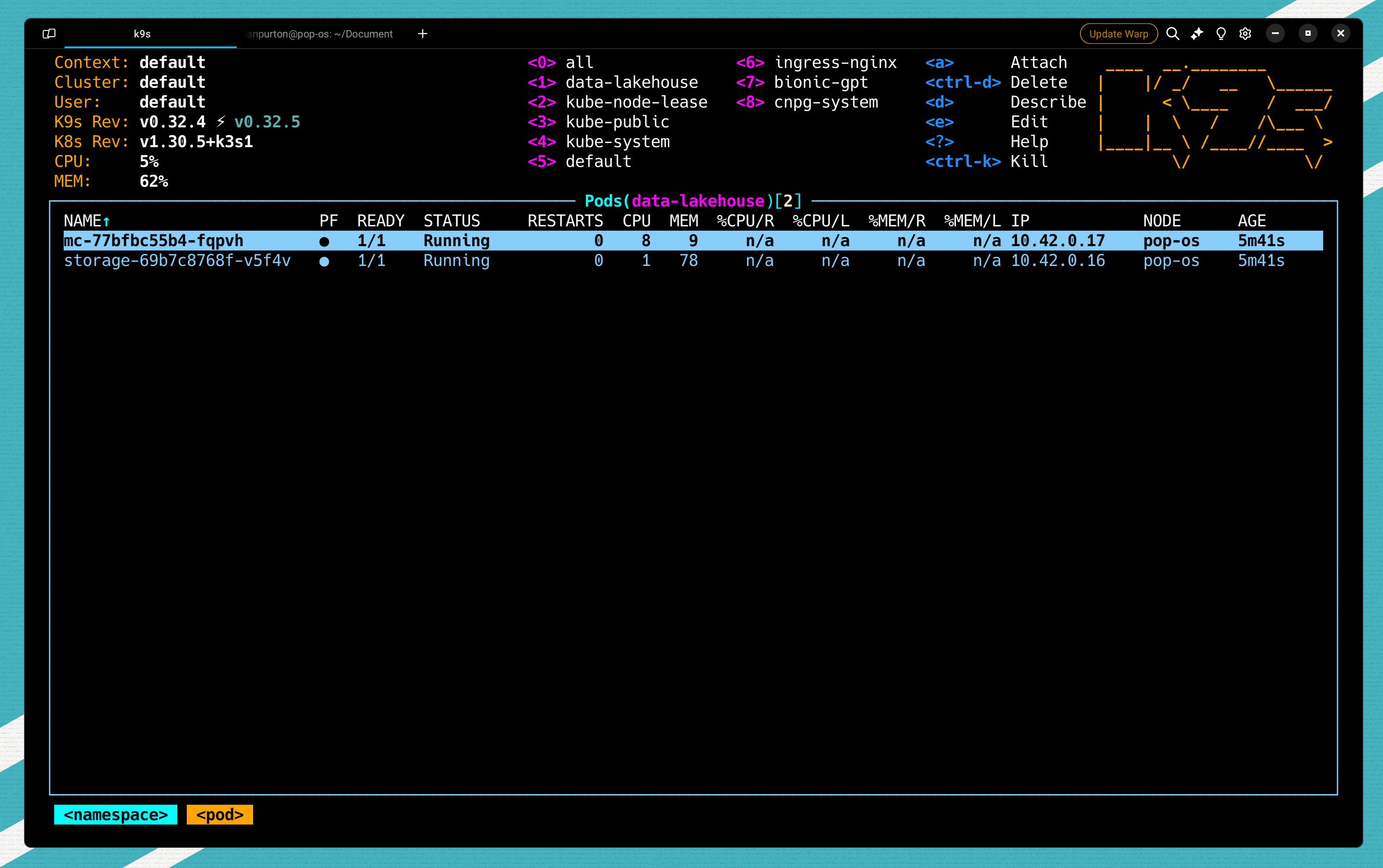Click the namespace breadcrumb

pos(115,815)
